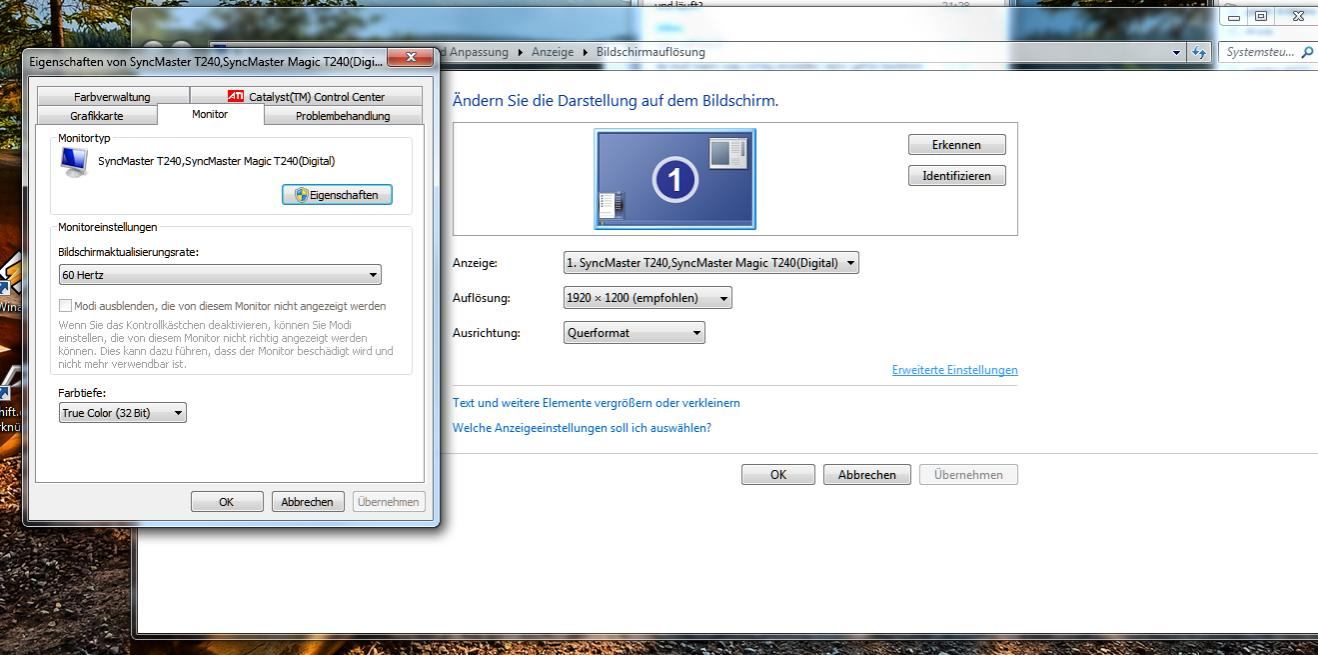This screenshot has height=655, width=1318.
Task: Maximize the Bildschirmauflösung window
Action: (1260, 16)
